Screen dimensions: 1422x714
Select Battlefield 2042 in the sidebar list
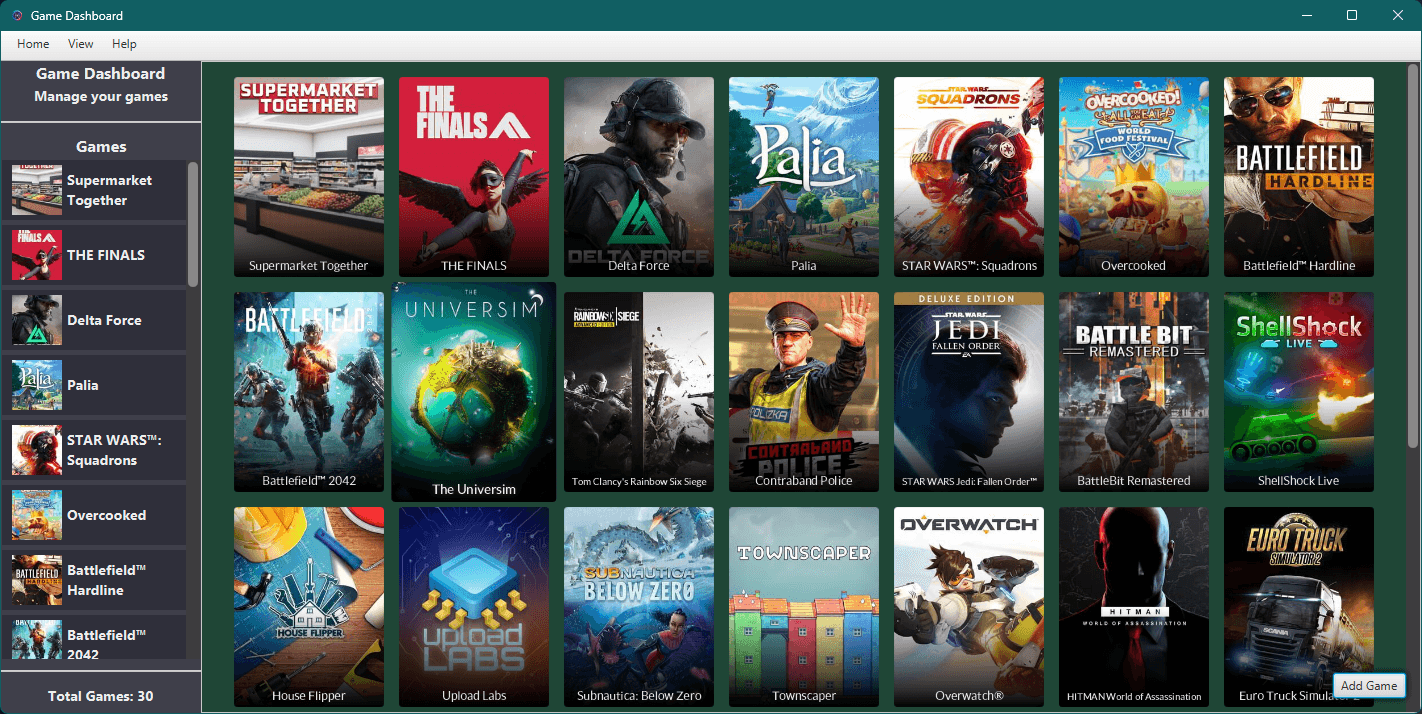(94, 637)
